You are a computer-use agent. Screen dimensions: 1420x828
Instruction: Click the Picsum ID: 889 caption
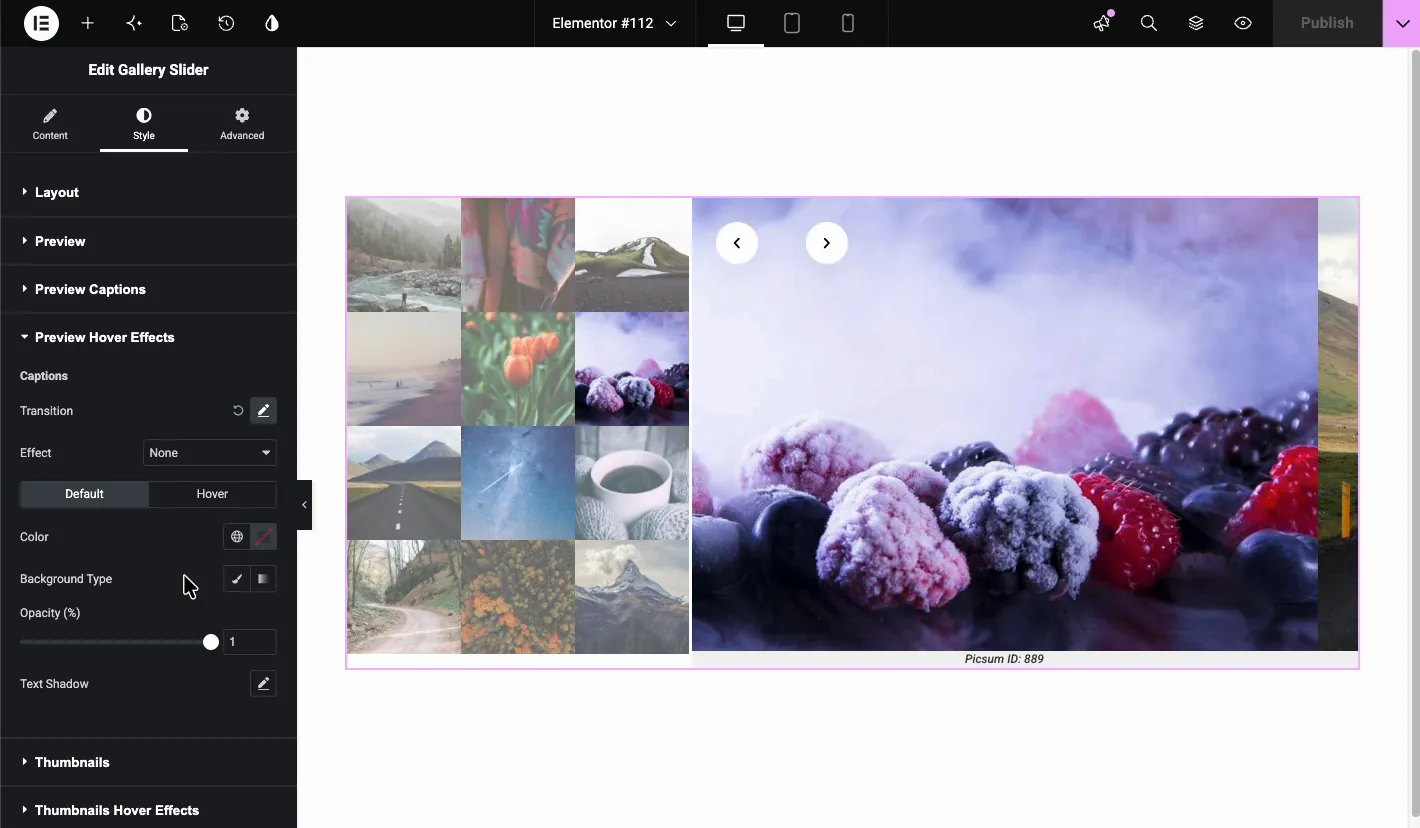coord(1004,659)
